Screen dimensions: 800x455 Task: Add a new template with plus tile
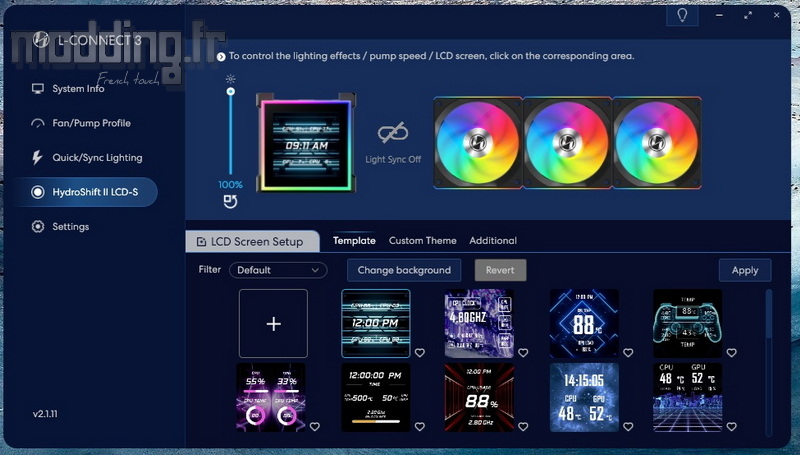click(x=273, y=324)
